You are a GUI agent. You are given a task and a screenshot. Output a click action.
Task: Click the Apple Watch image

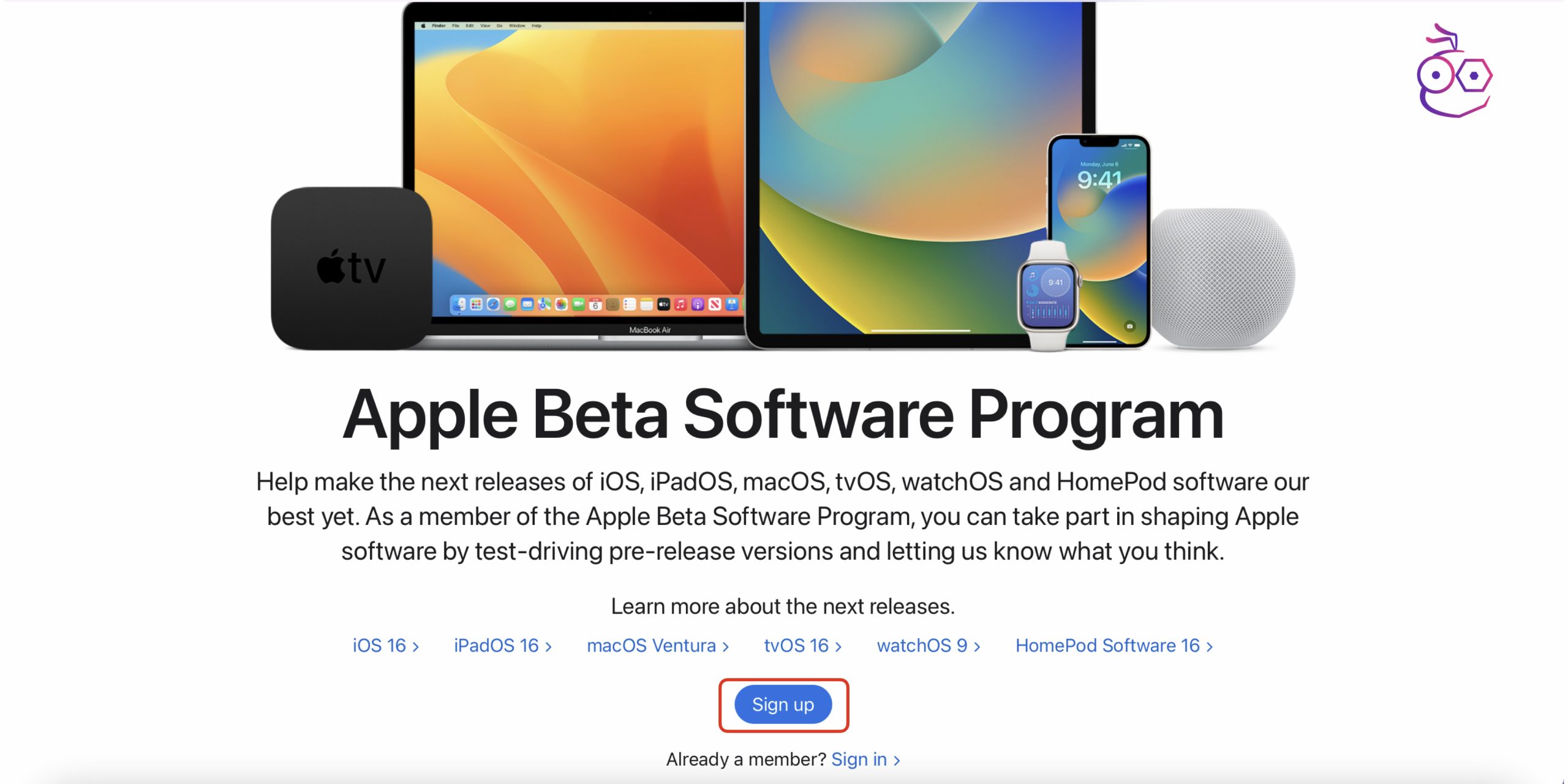(1049, 296)
